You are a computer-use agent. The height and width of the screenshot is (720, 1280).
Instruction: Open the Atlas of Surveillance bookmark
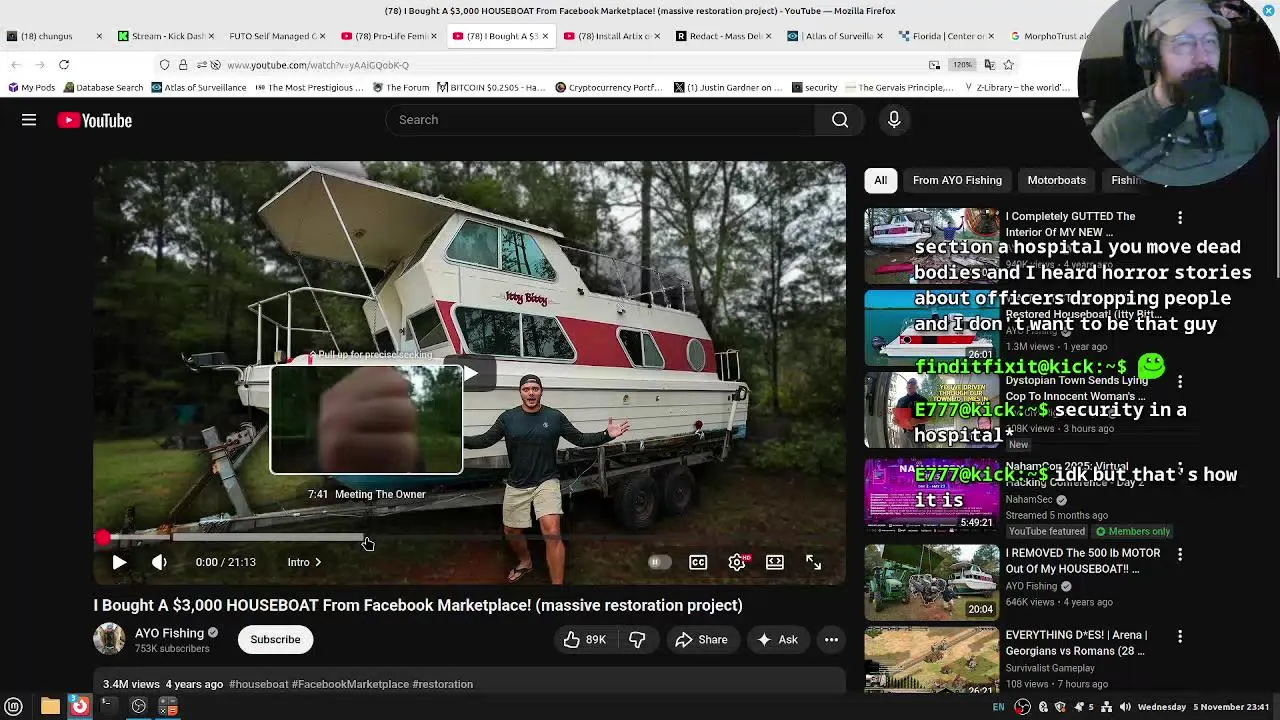(x=198, y=87)
